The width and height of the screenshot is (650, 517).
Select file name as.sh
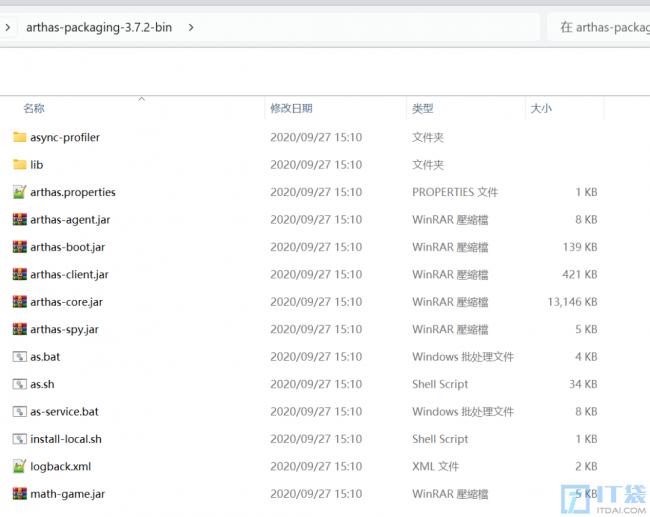pyautogui.click(x=42, y=384)
